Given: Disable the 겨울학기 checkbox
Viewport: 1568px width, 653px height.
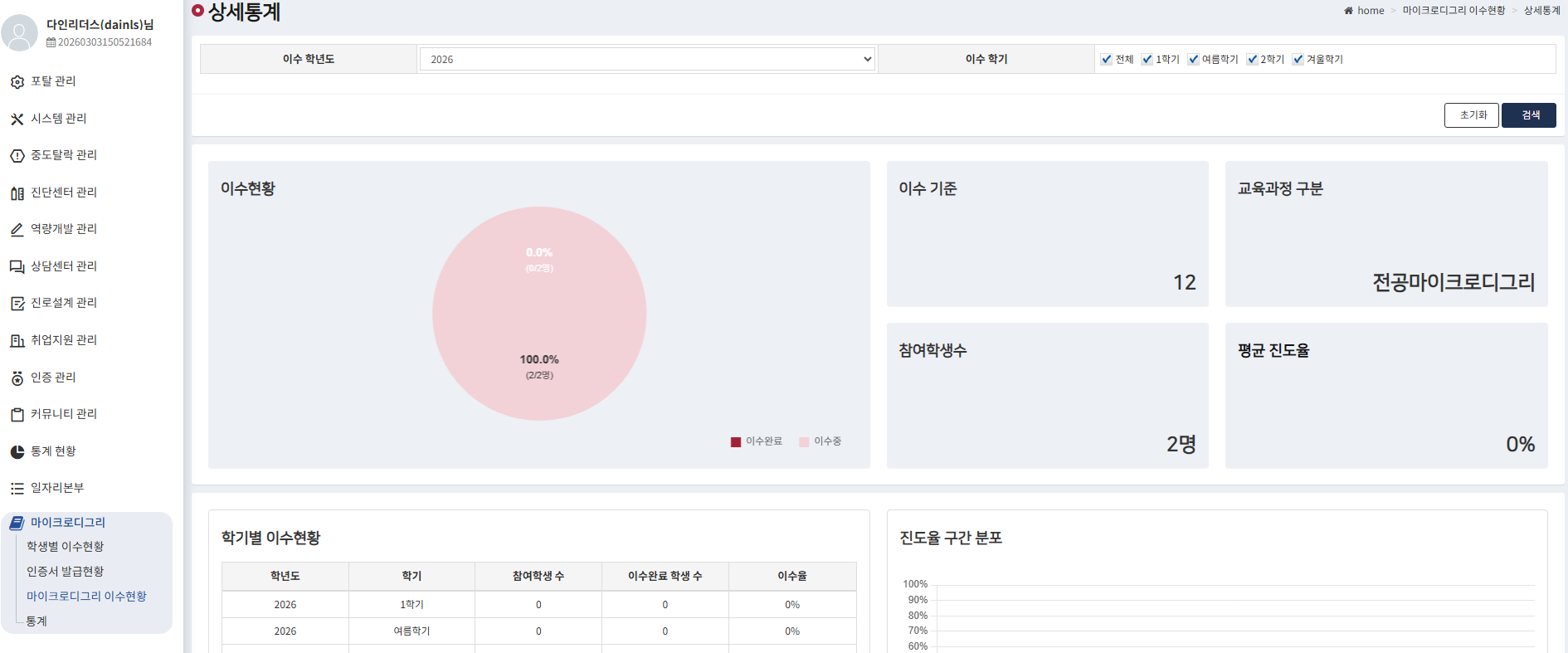Looking at the screenshot, I should (1298, 59).
